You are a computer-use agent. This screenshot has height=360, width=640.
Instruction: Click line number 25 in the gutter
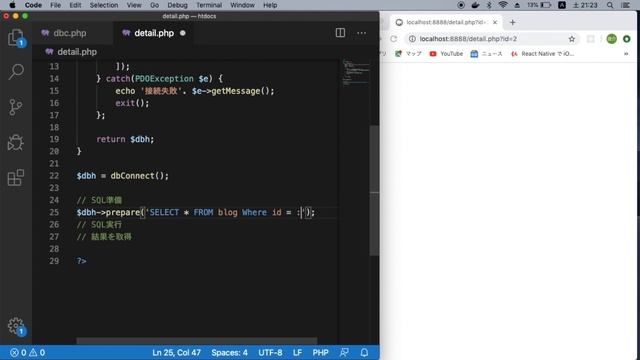click(54, 212)
